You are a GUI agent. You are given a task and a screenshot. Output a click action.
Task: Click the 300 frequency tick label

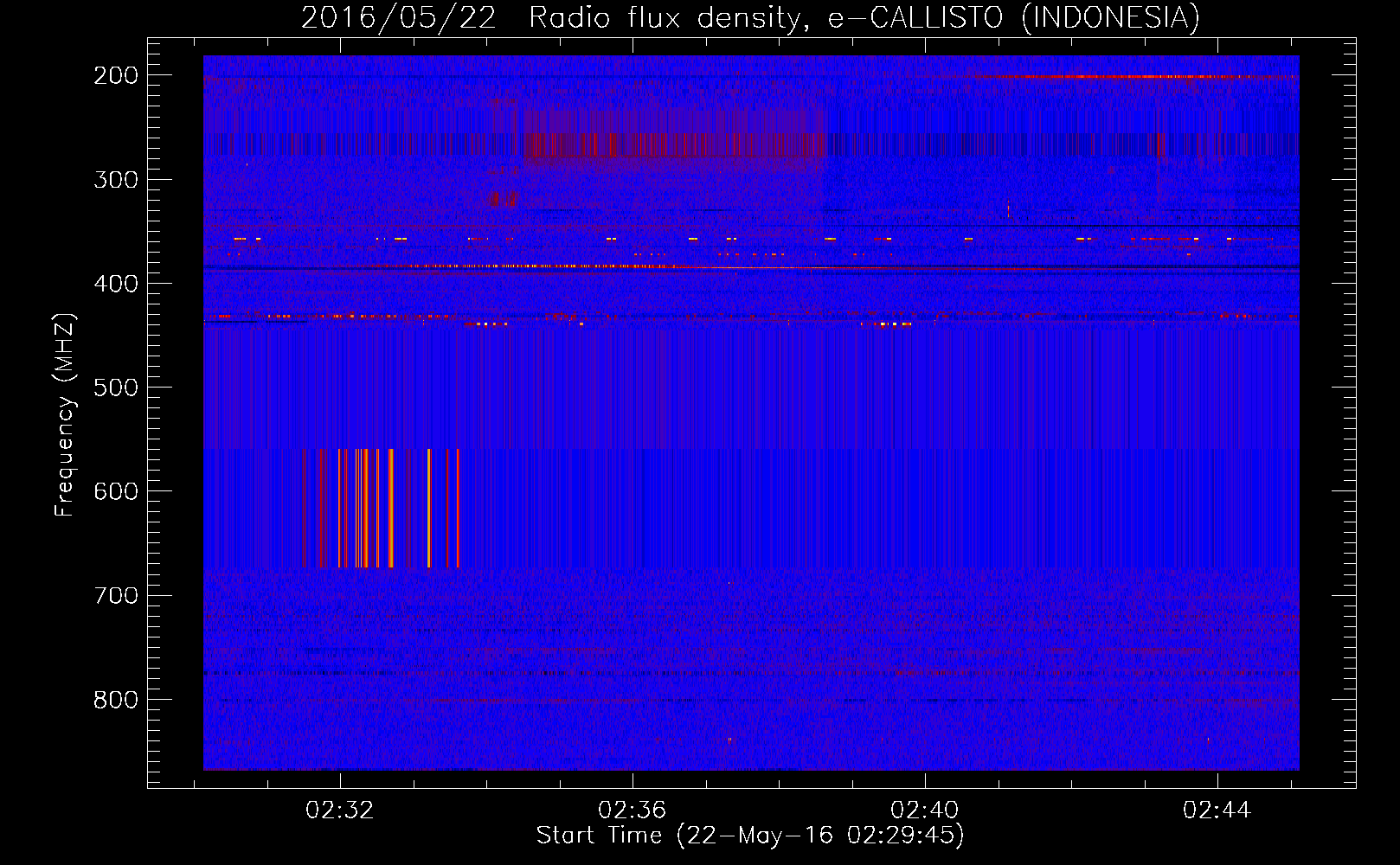click(116, 180)
